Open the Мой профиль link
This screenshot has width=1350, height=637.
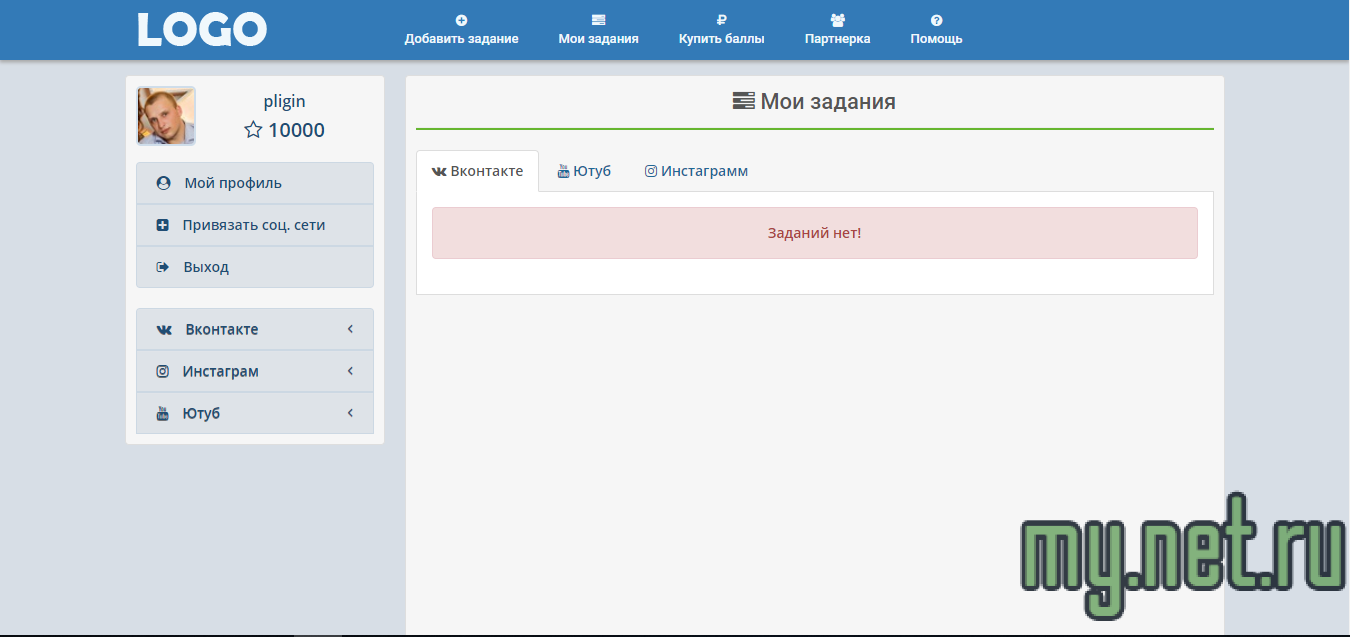(233, 183)
